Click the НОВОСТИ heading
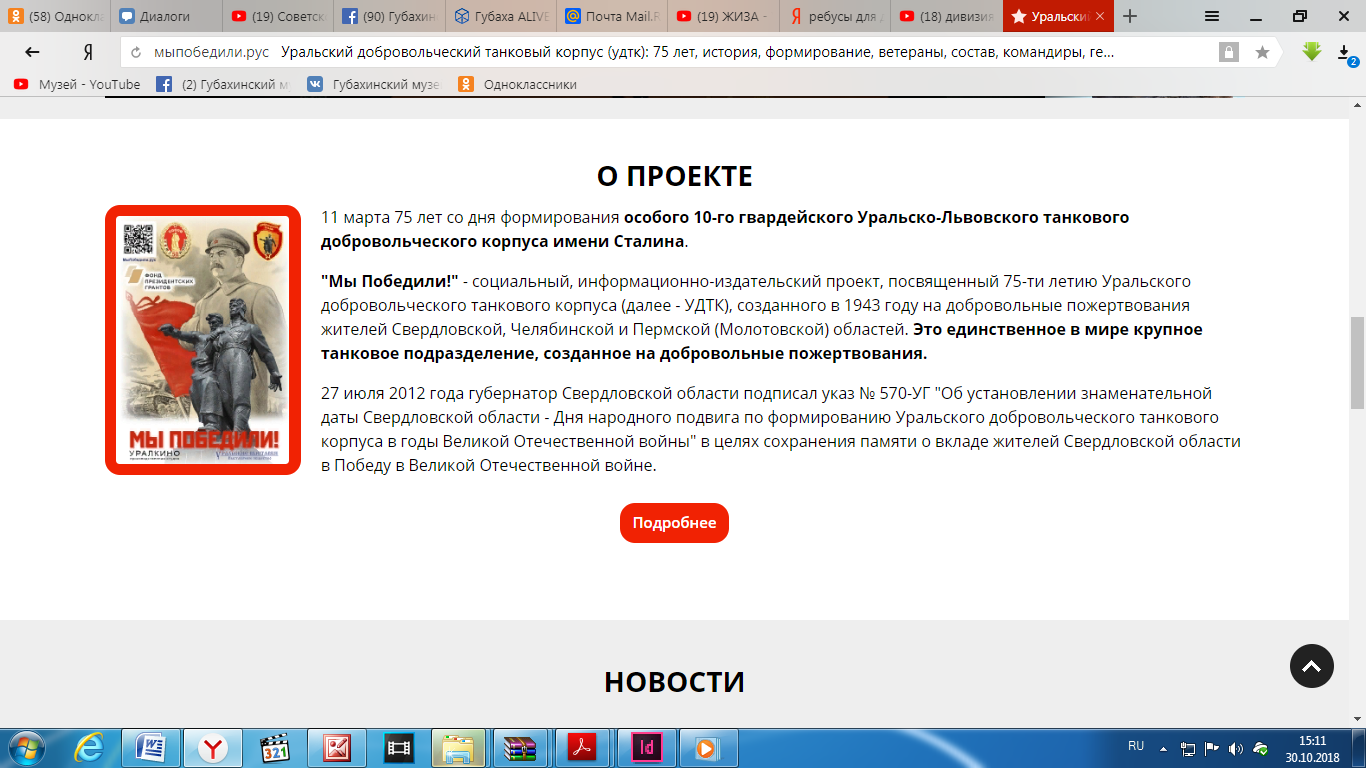The height and width of the screenshot is (768, 1366). [x=674, y=682]
